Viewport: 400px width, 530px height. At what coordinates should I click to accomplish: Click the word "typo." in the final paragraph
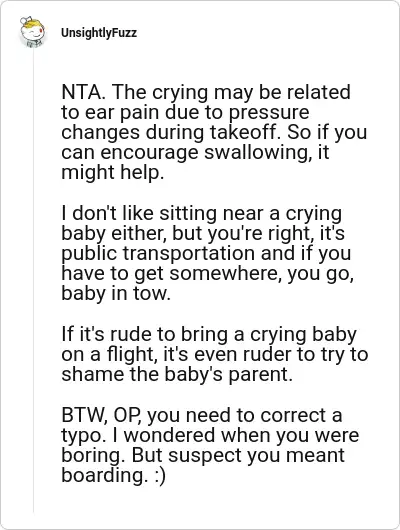click(x=83, y=435)
